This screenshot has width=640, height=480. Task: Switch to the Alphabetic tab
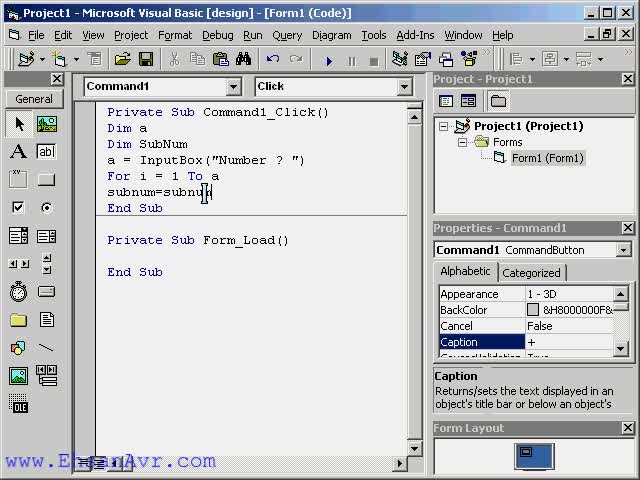(465, 271)
